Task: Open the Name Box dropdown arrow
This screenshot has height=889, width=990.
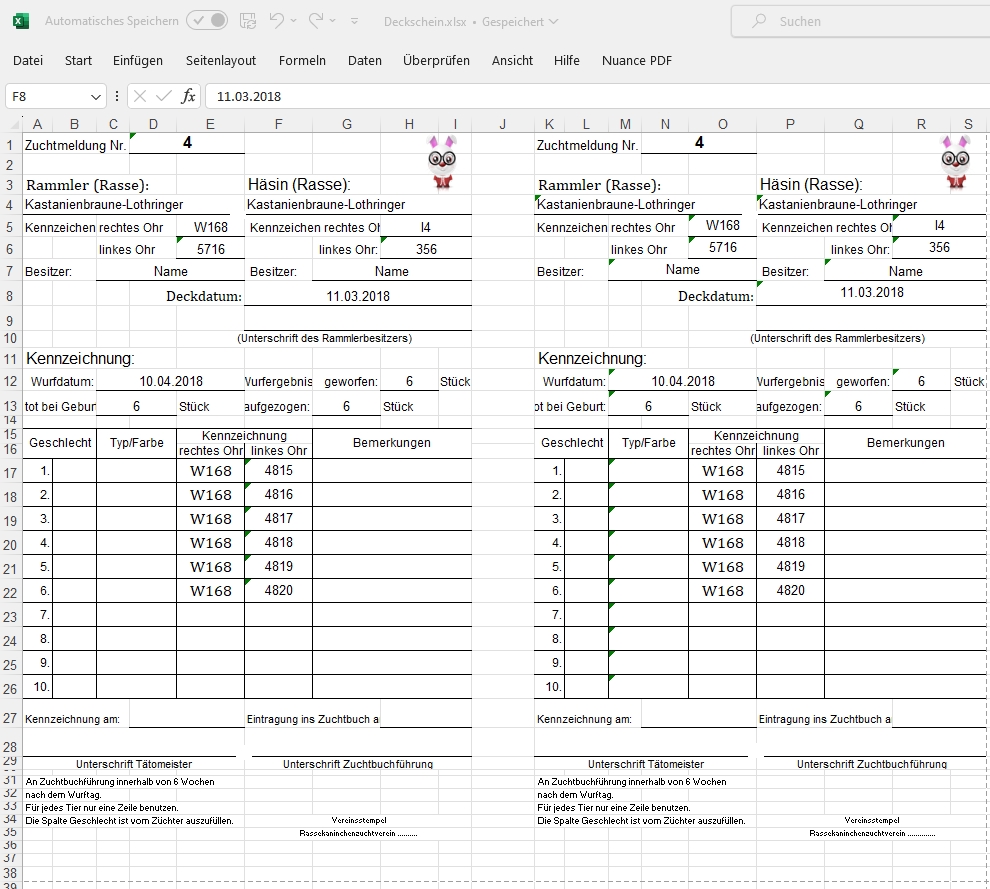Action: pyautogui.click(x=96, y=97)
